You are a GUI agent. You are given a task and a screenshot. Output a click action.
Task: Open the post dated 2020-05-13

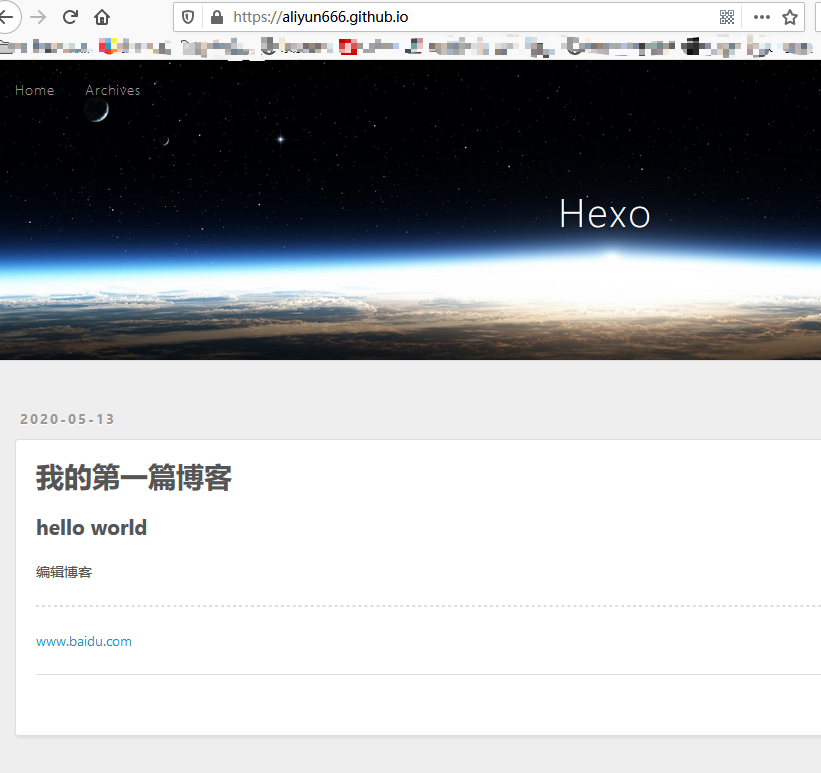coord(67,419)
